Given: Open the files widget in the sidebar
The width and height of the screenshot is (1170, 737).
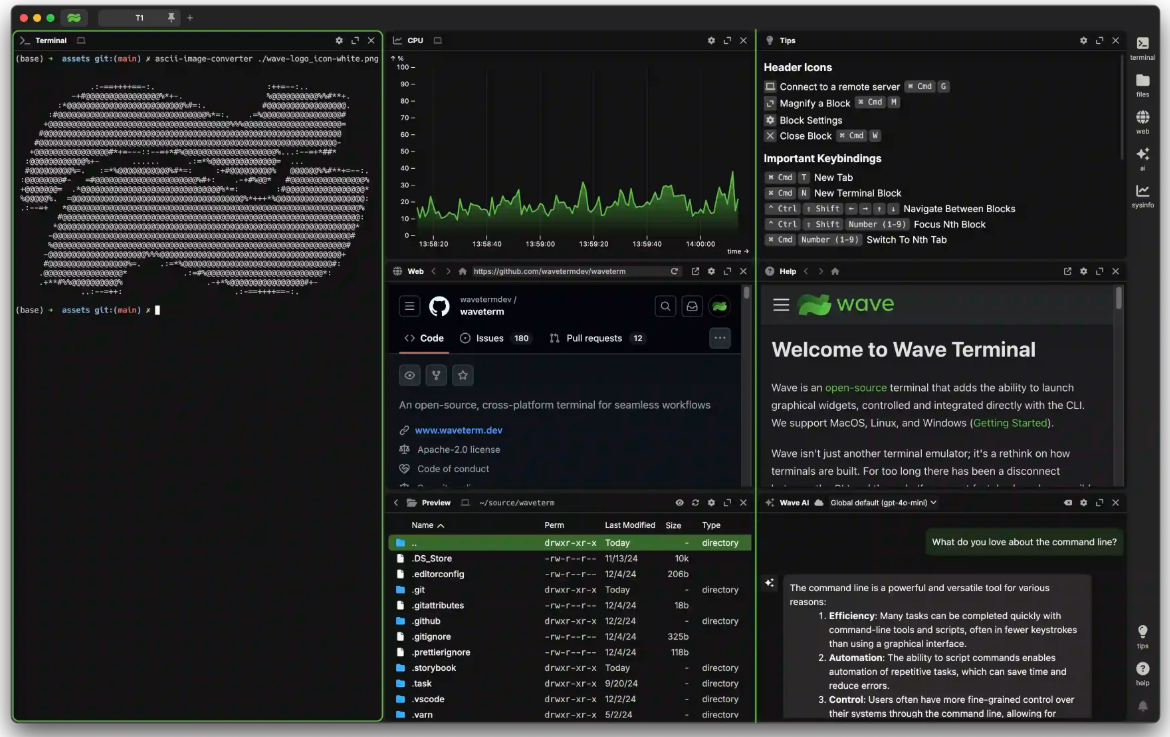Looking at the screenshot, I should click(1142, 84).
